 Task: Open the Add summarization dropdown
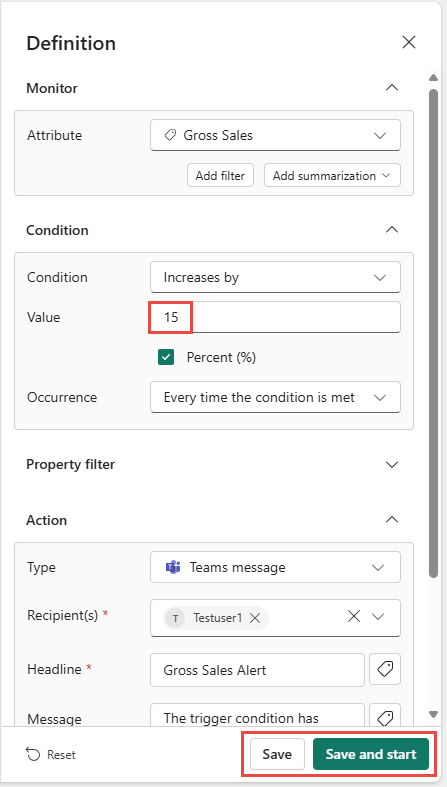coord(332,176)
